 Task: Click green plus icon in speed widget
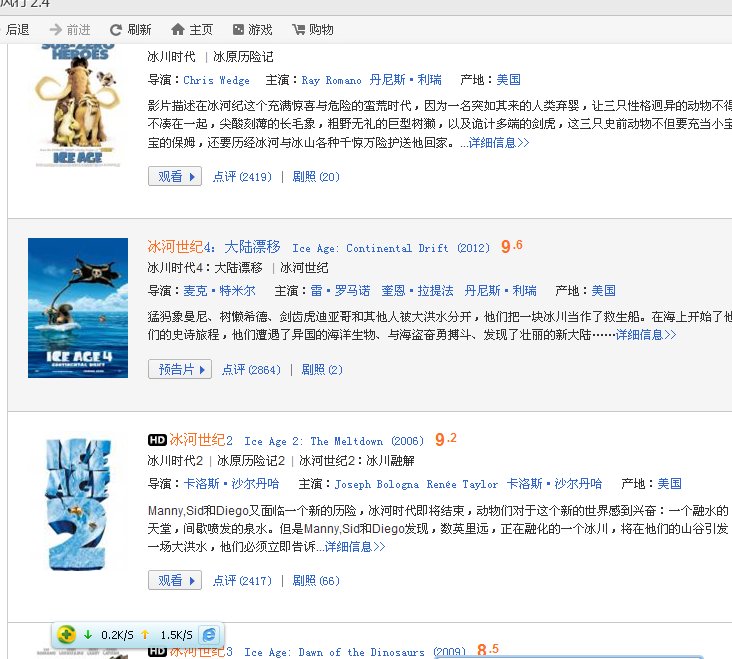coord(66,634)
